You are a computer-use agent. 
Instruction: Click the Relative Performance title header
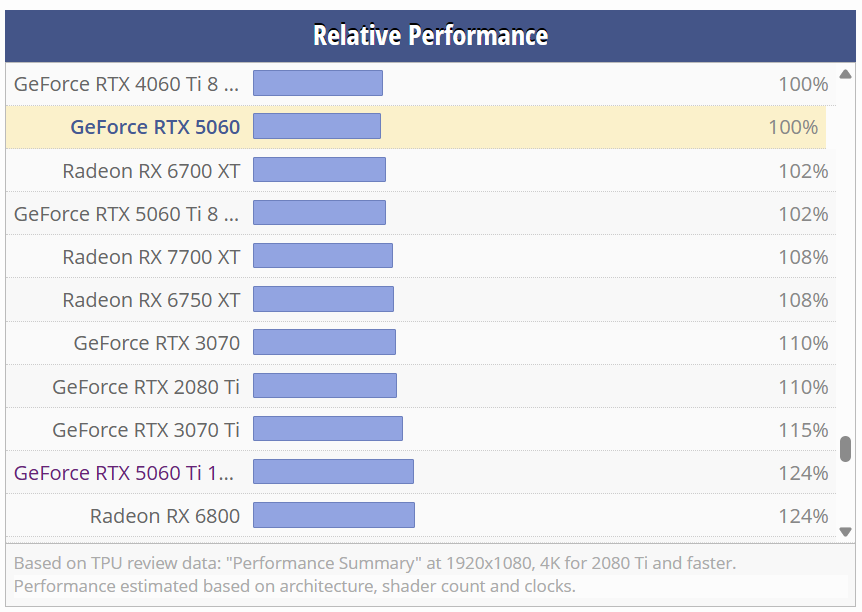click(x=431, y=35)
